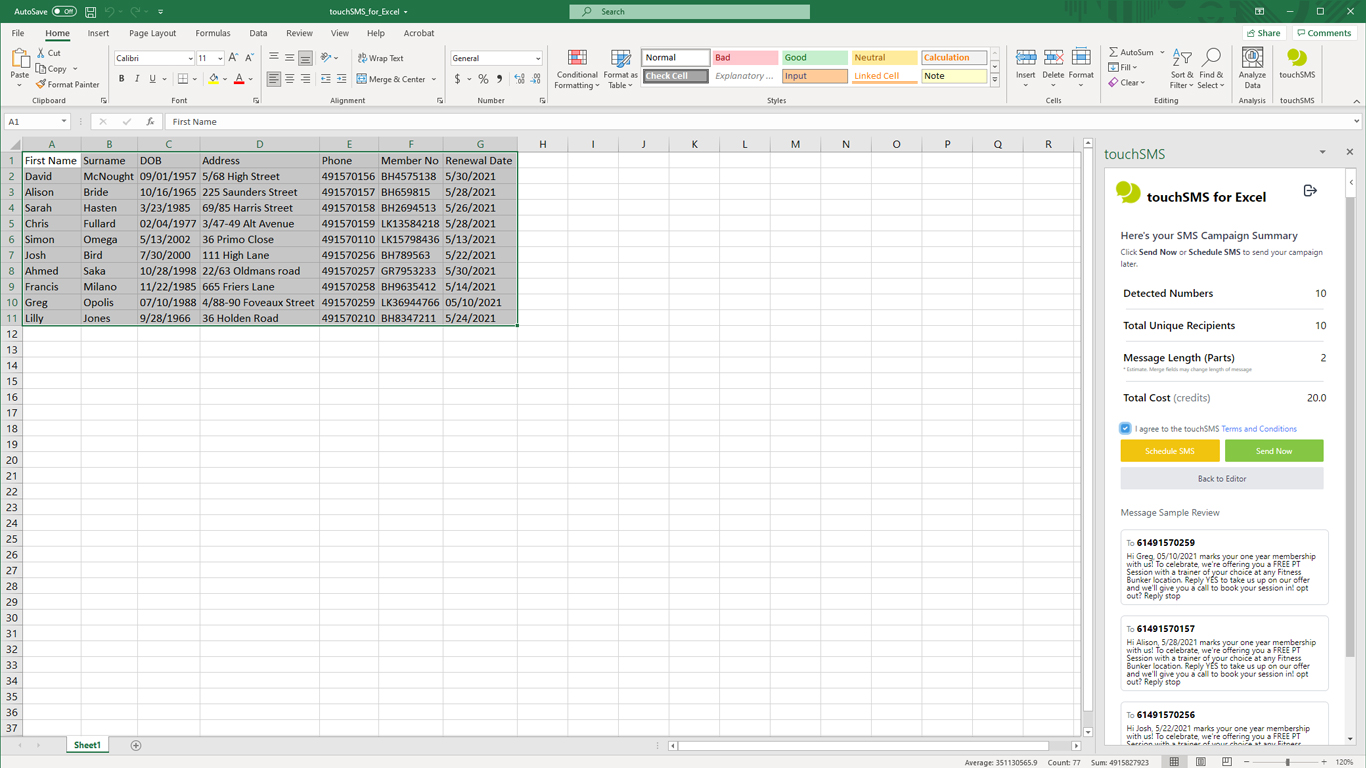The height and width of the screenshot is (768, 1366).
Task: Click the Bold formatting icon
Action: point(122,79)
